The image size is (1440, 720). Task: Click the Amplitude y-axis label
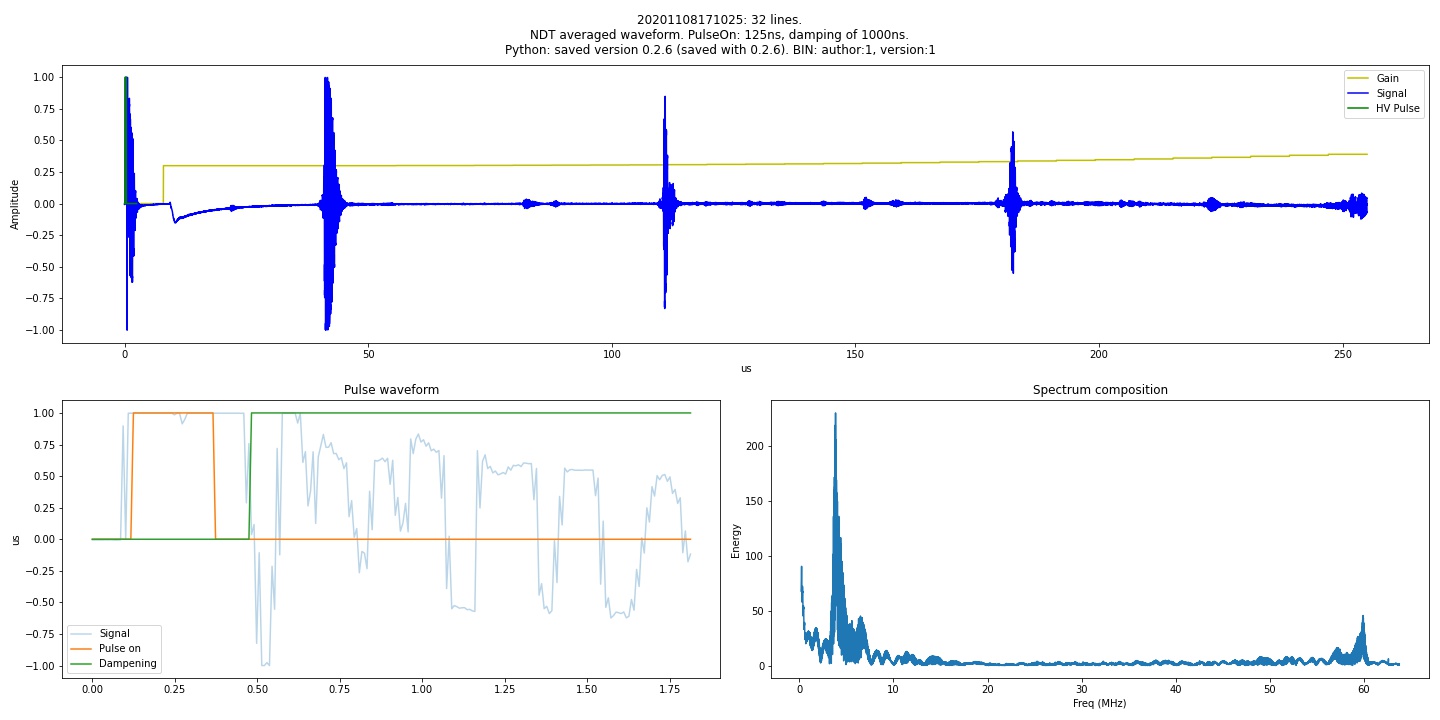(x=15, y=204)
